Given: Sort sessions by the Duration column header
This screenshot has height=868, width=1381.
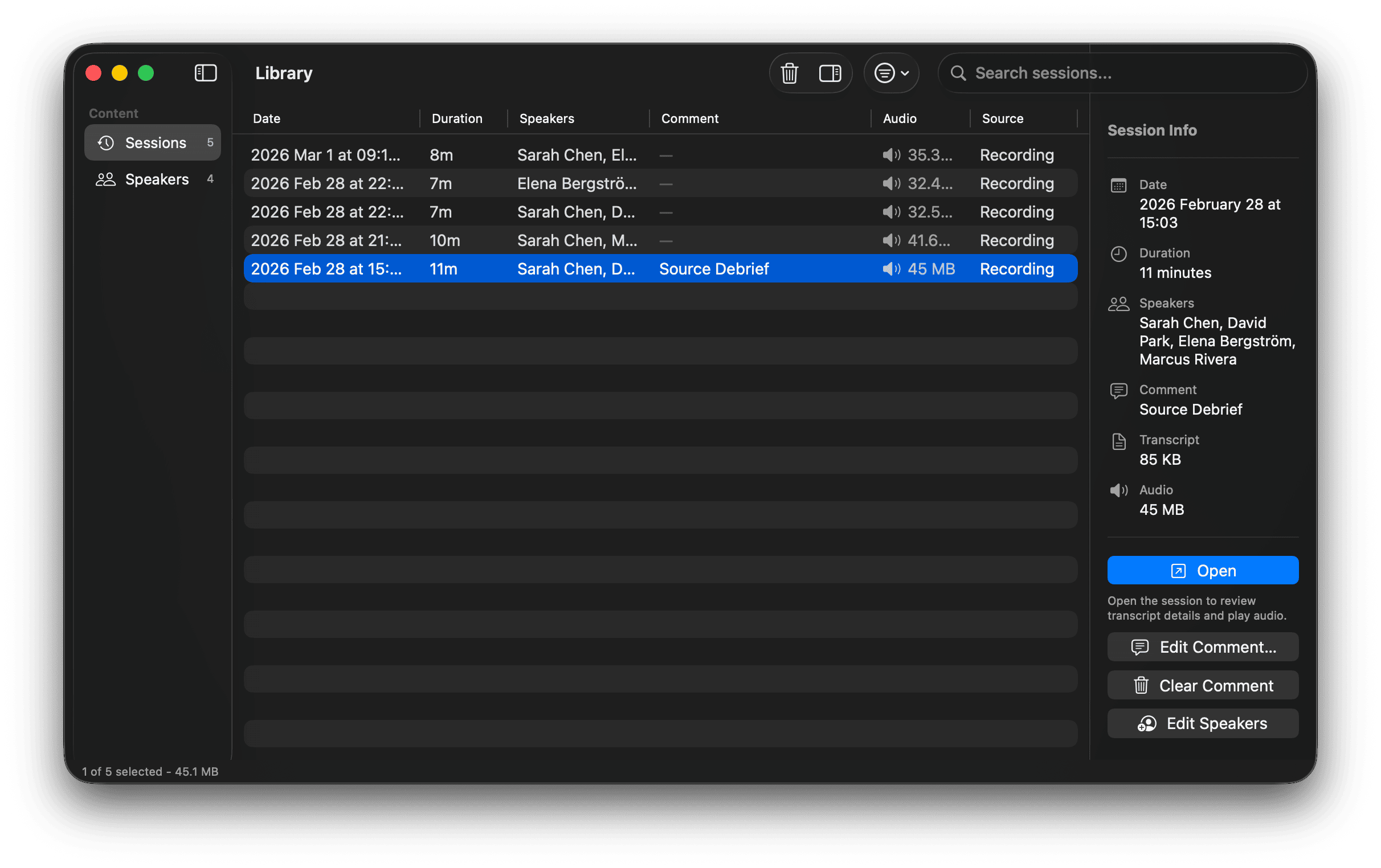Looking at the screenshot, I should point(456,118).
